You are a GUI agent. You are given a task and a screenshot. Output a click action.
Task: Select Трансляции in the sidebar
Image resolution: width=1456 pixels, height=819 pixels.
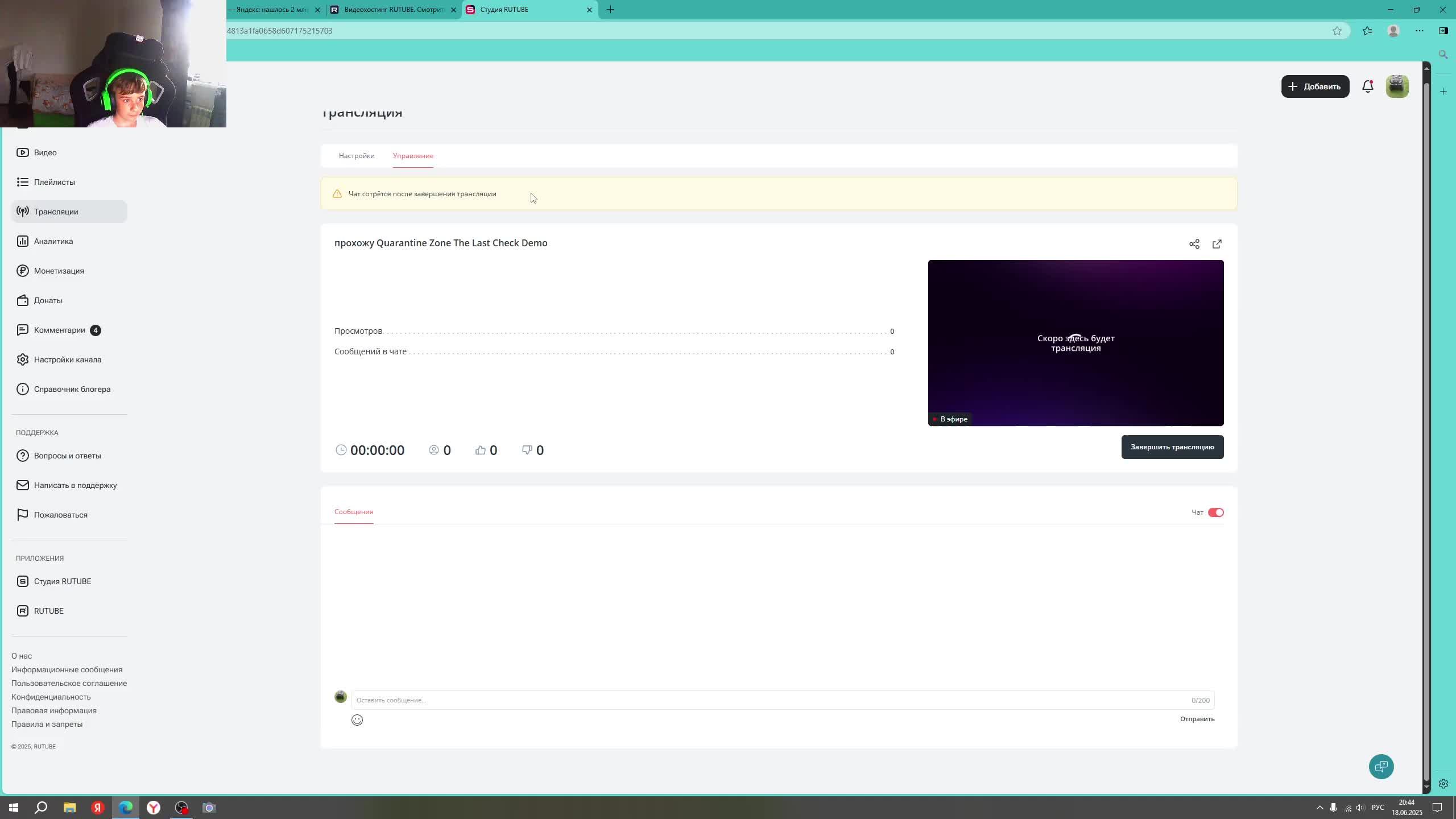69,212
